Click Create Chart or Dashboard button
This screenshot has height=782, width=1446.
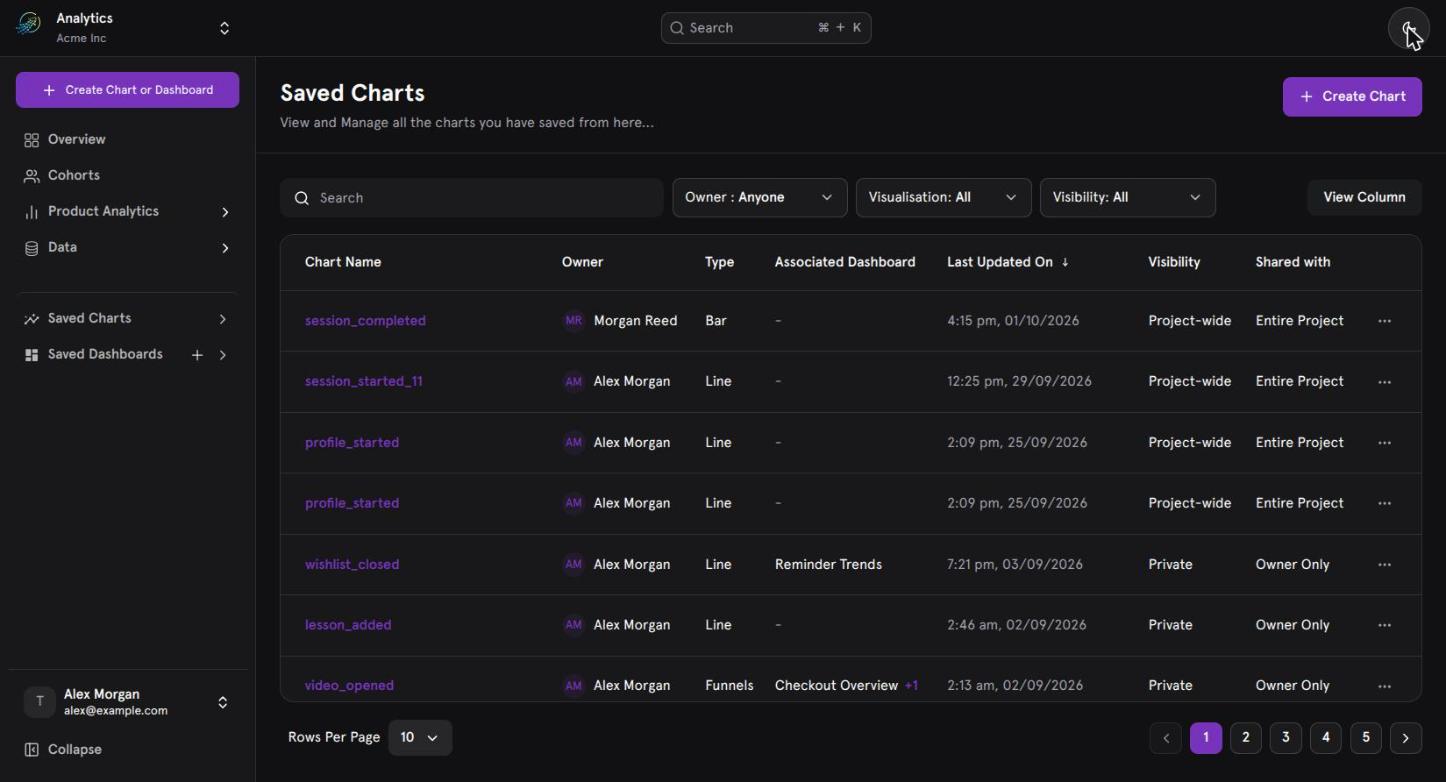point(127,90)
